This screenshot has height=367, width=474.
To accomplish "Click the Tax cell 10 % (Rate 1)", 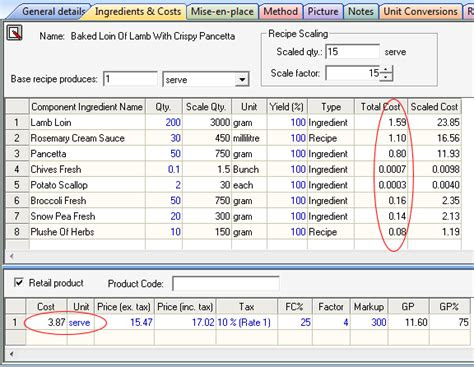I will point(247,322).
